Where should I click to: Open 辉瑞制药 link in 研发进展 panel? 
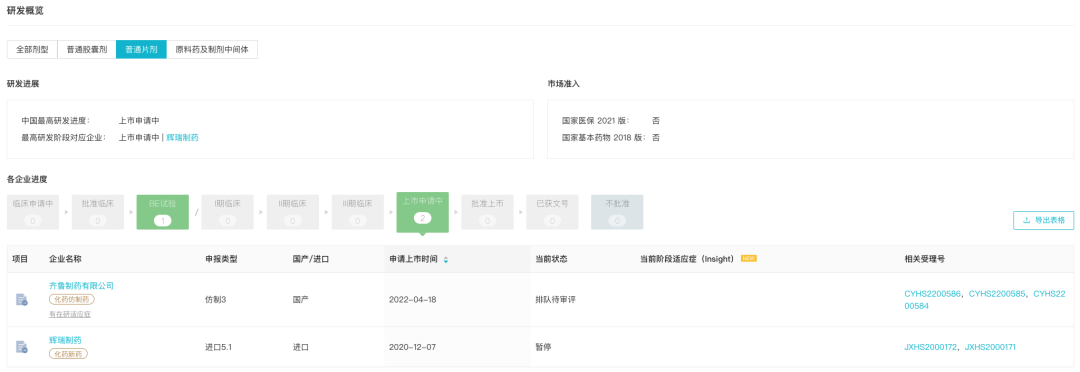click(183, 138)
